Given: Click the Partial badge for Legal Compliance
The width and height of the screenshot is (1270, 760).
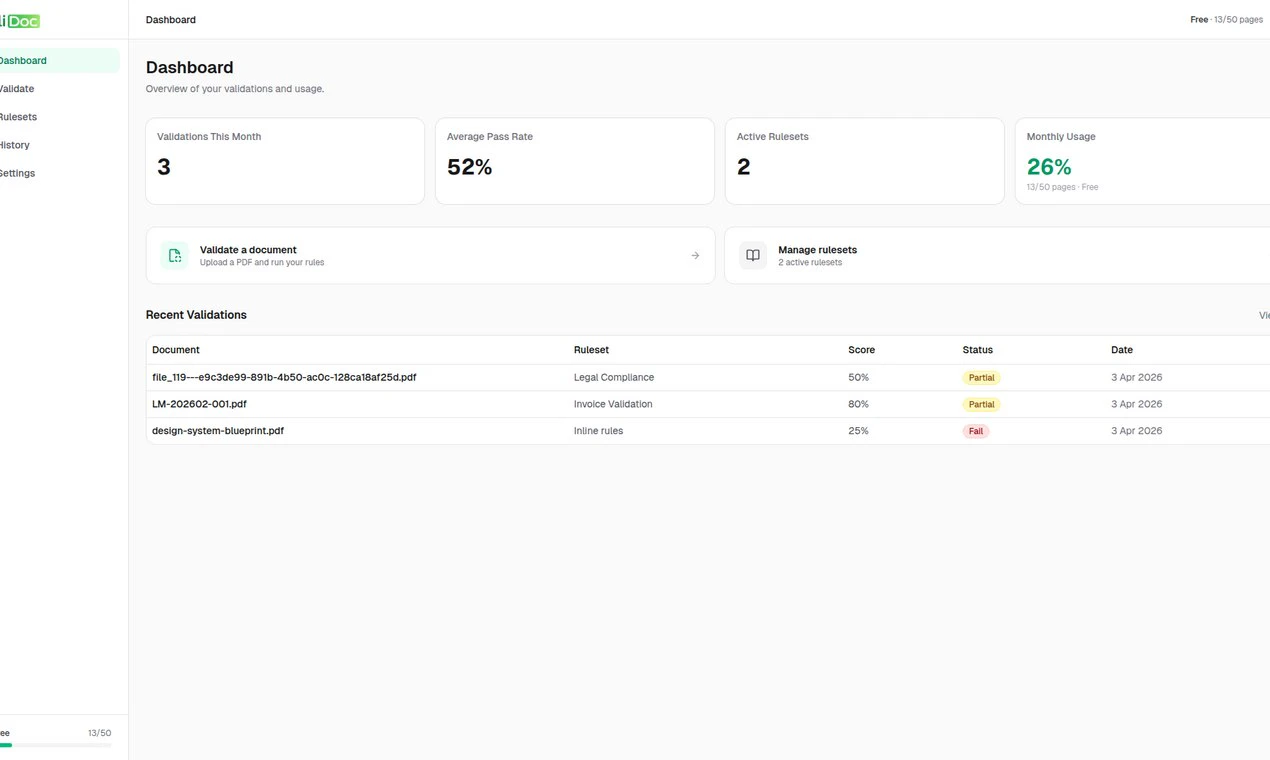Looking at the screenshot, I should (x=981, y=377).
